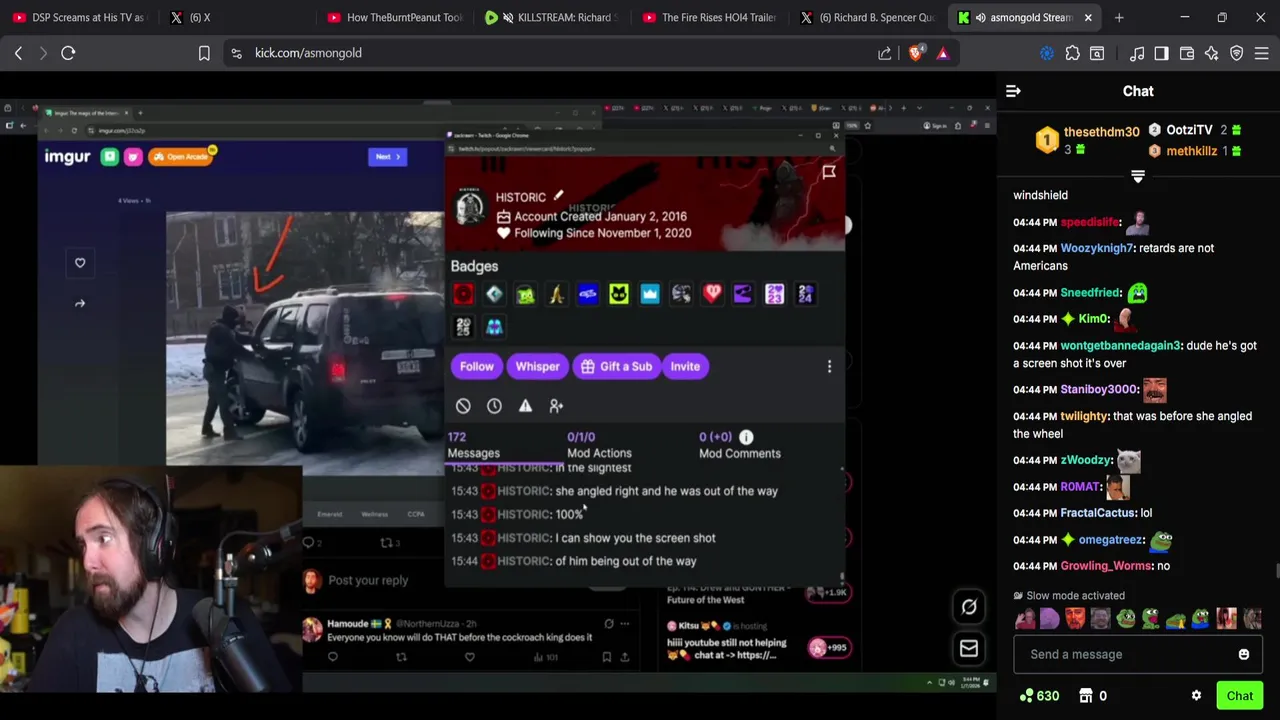Click the imgur Open Arcade button

coord(182,157)
